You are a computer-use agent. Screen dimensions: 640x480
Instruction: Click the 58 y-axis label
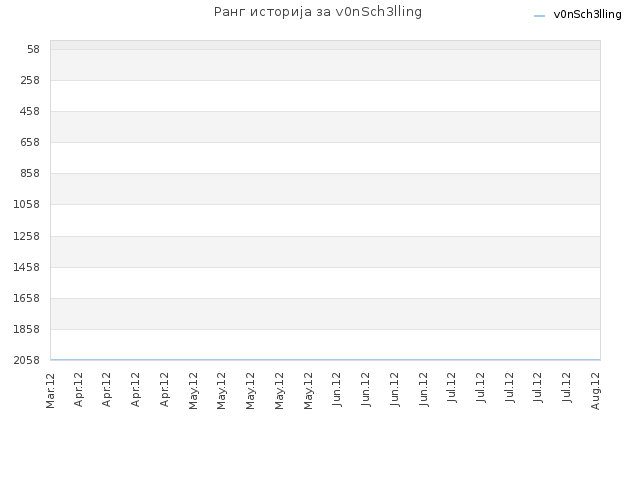(33, 49)
